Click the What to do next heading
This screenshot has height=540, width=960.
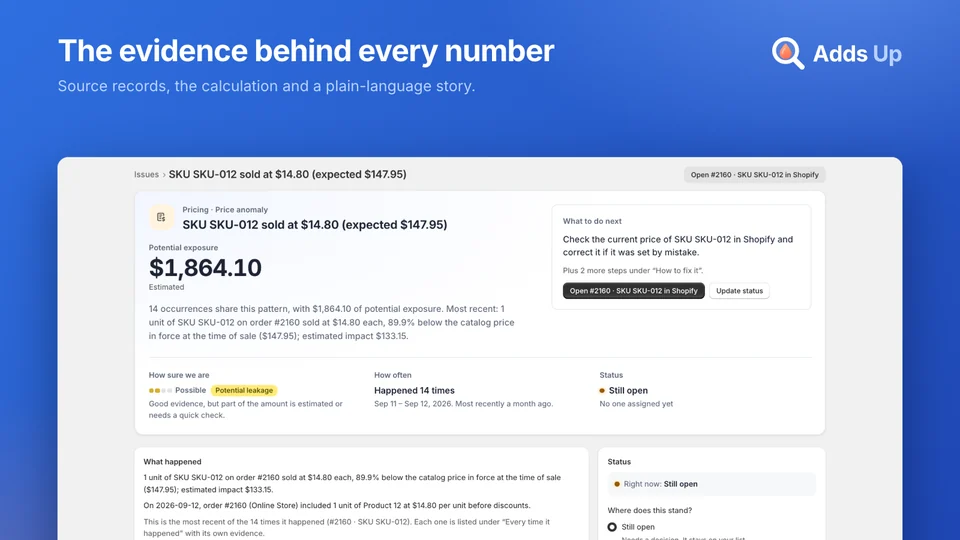pyautogui.click(x=592, y=221)
